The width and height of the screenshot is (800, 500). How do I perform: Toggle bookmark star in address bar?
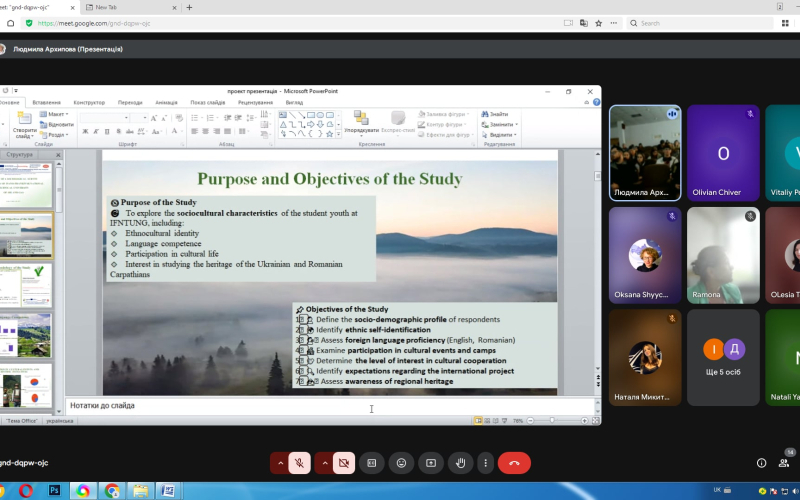pyautogui.click(x=598, y=23)
